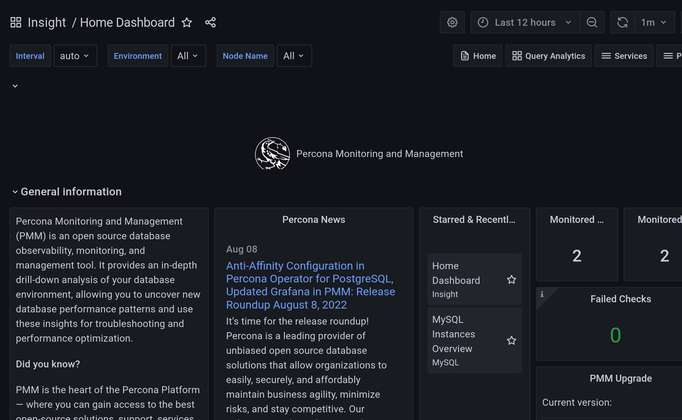
Task: Share the dashboard via the share icon
Action: 210,23
